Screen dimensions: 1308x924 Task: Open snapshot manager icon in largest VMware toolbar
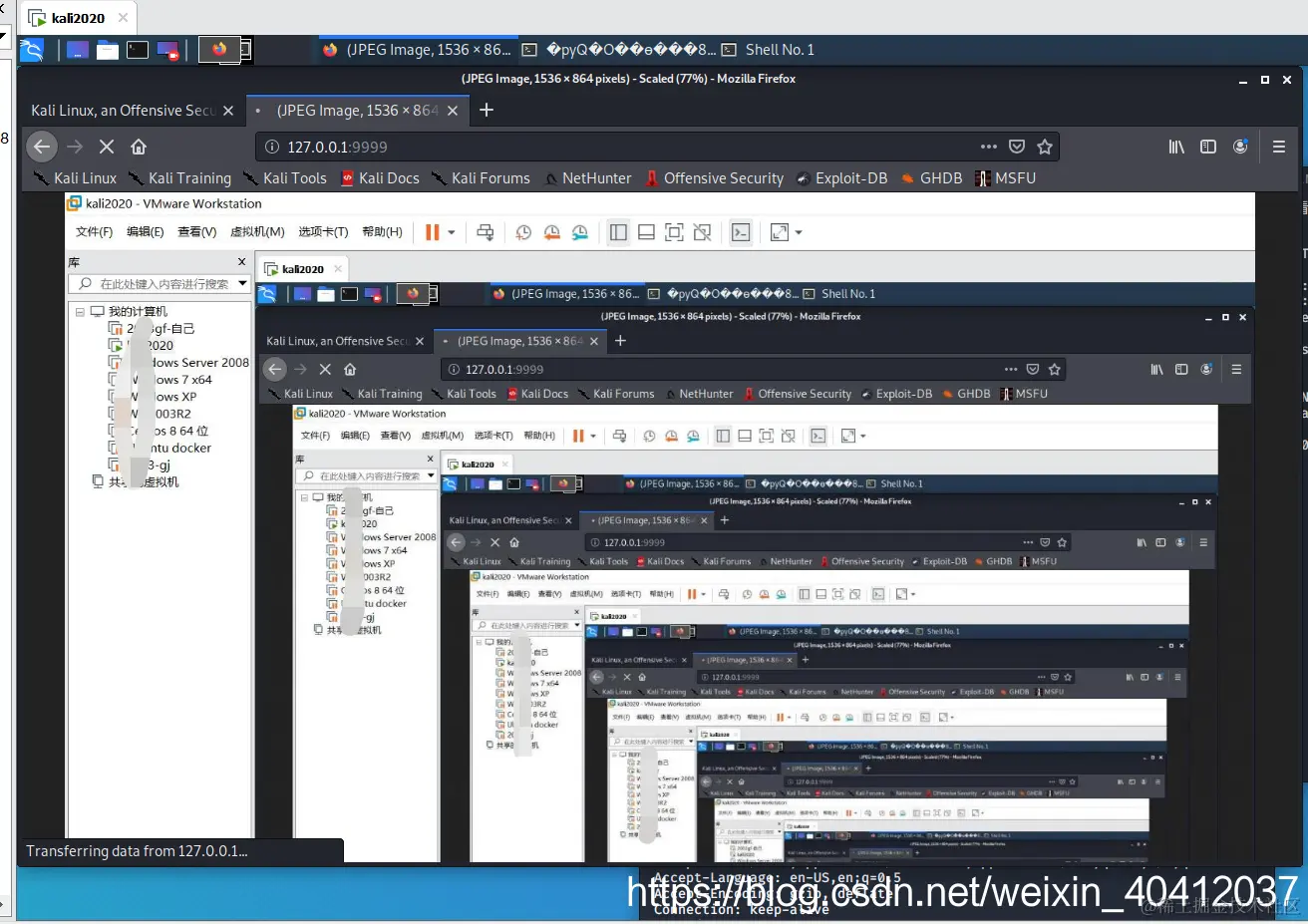(579, 232)
